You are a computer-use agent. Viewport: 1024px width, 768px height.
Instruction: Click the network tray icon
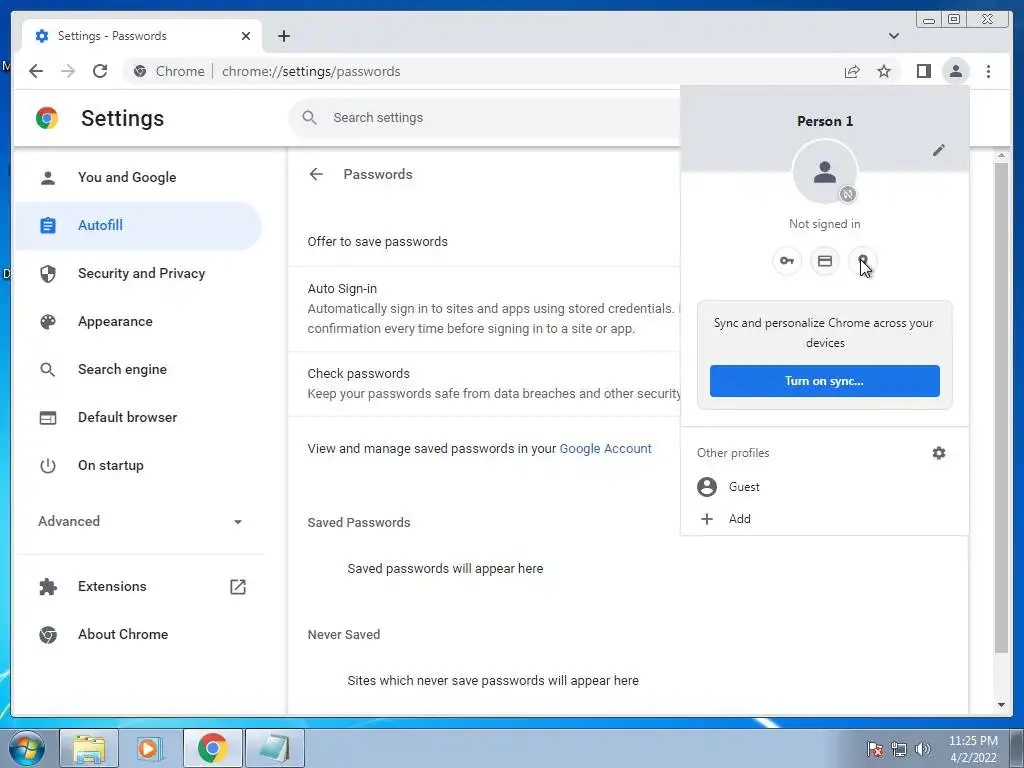click(899, 748)
